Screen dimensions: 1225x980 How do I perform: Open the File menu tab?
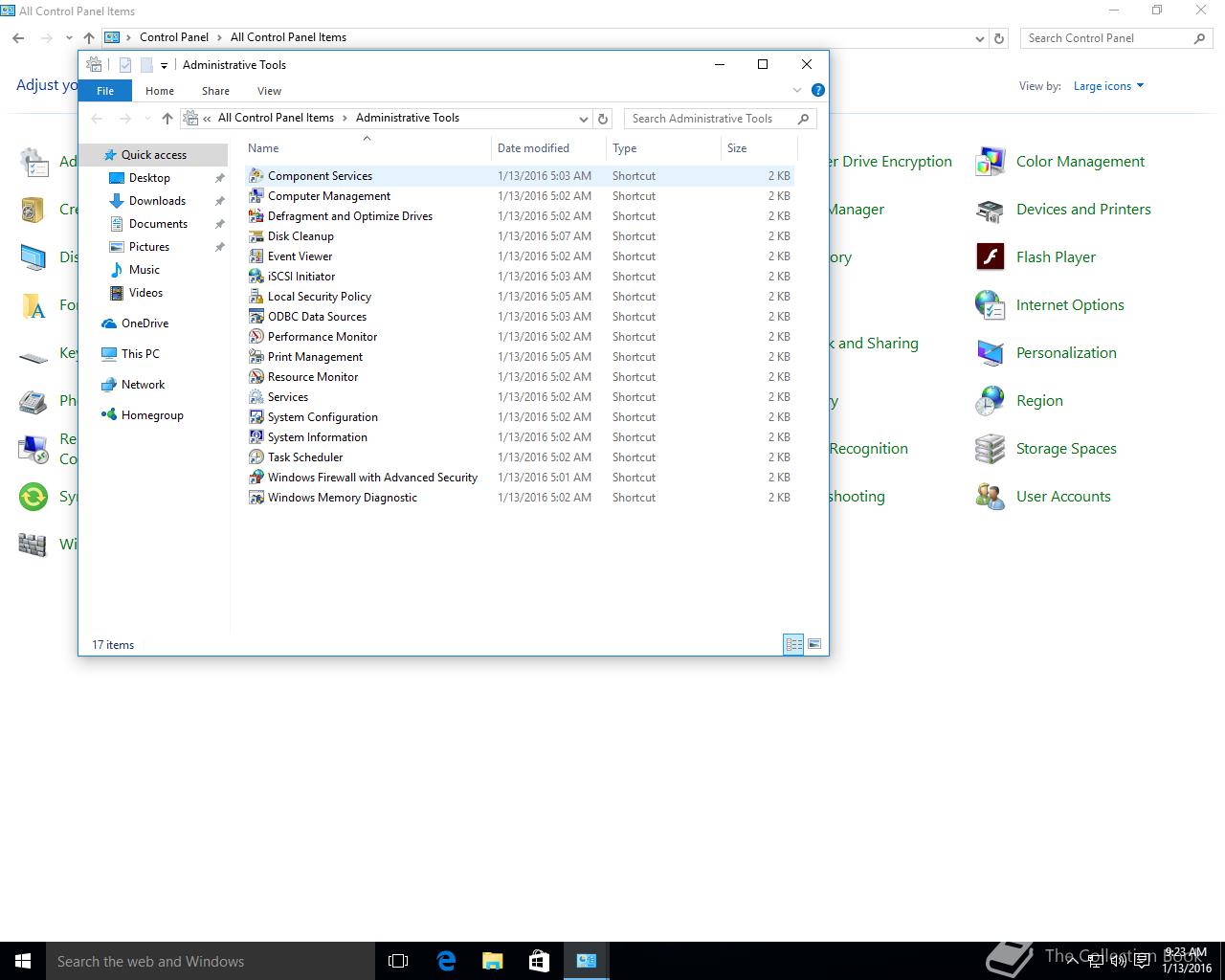click(105, 91)
